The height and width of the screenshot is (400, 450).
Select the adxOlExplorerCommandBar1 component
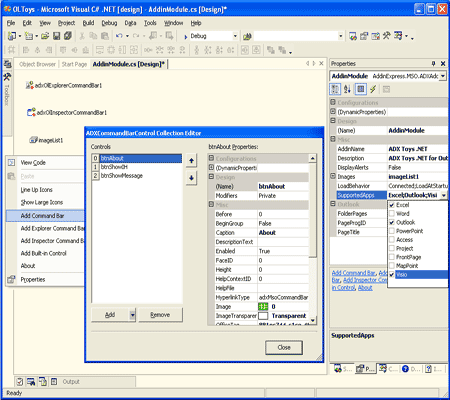pos(64,85)
